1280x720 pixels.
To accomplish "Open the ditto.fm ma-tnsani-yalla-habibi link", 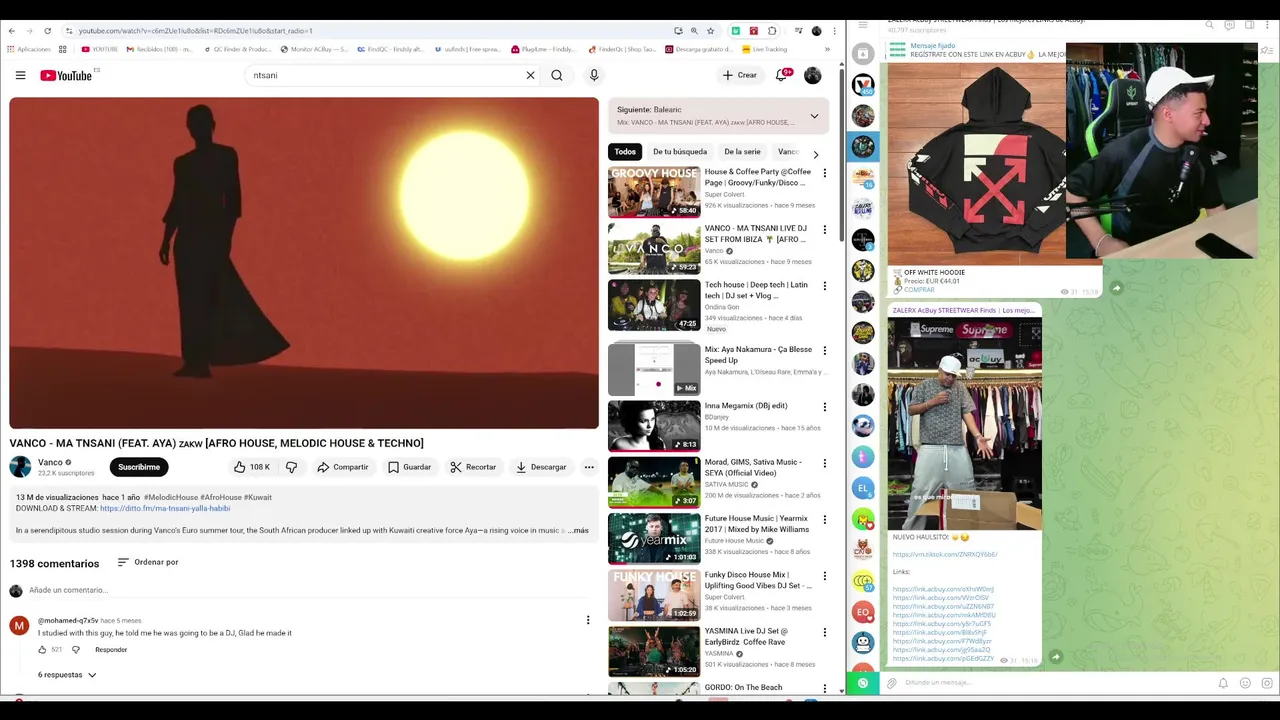I will click(165, 508).
